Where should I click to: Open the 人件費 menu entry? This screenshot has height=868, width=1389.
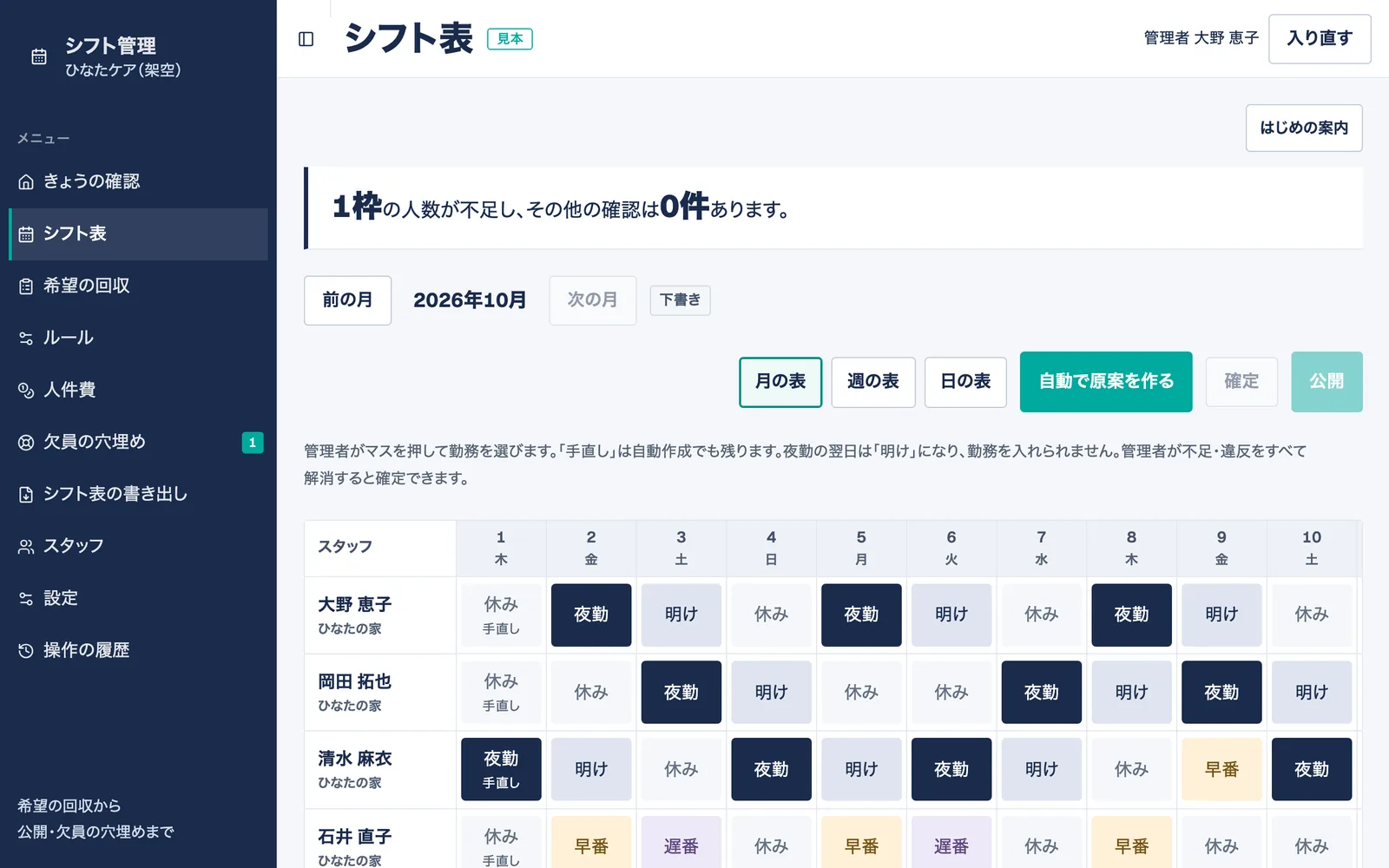coord(138,390)
